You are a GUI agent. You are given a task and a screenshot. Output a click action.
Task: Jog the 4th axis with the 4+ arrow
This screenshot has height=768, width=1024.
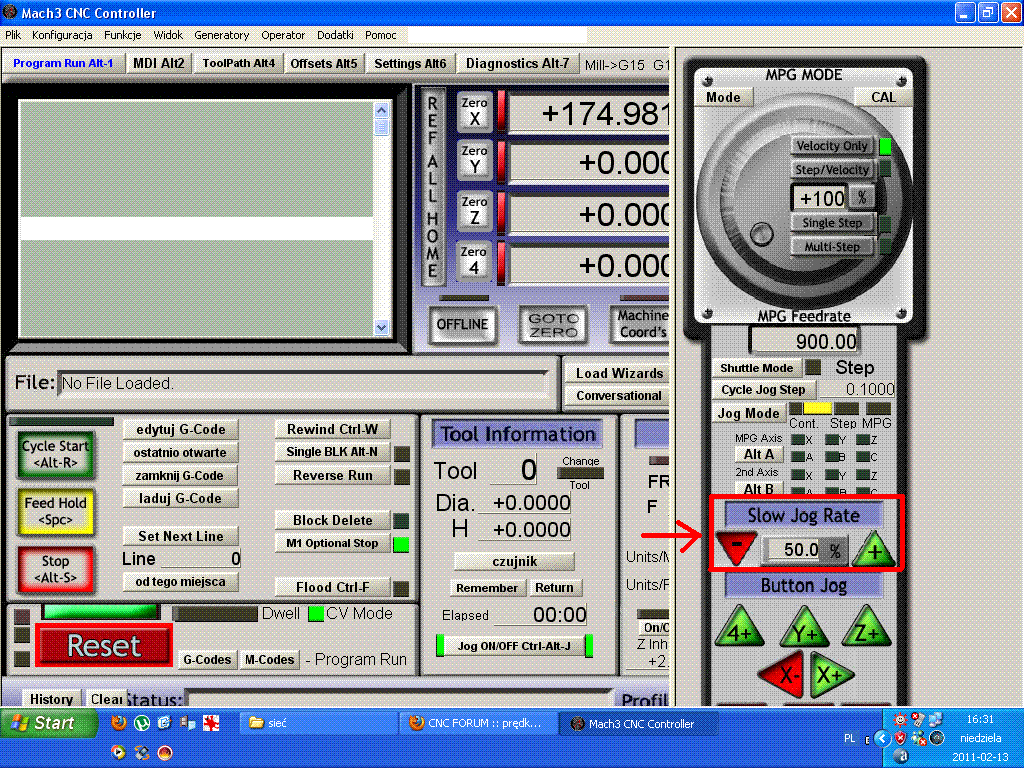tap(739, 627)
